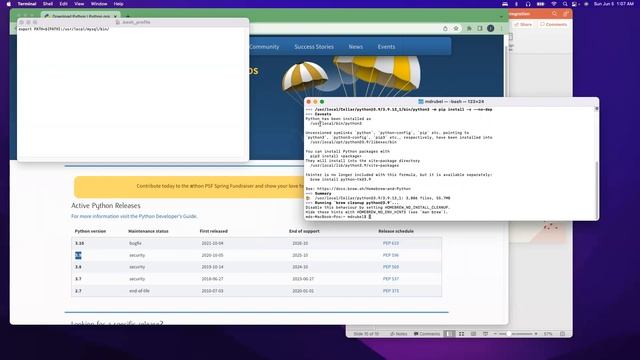Click the PSF Spring Fundraiser banner
The image size is (640, 360).
coord(189,186)
